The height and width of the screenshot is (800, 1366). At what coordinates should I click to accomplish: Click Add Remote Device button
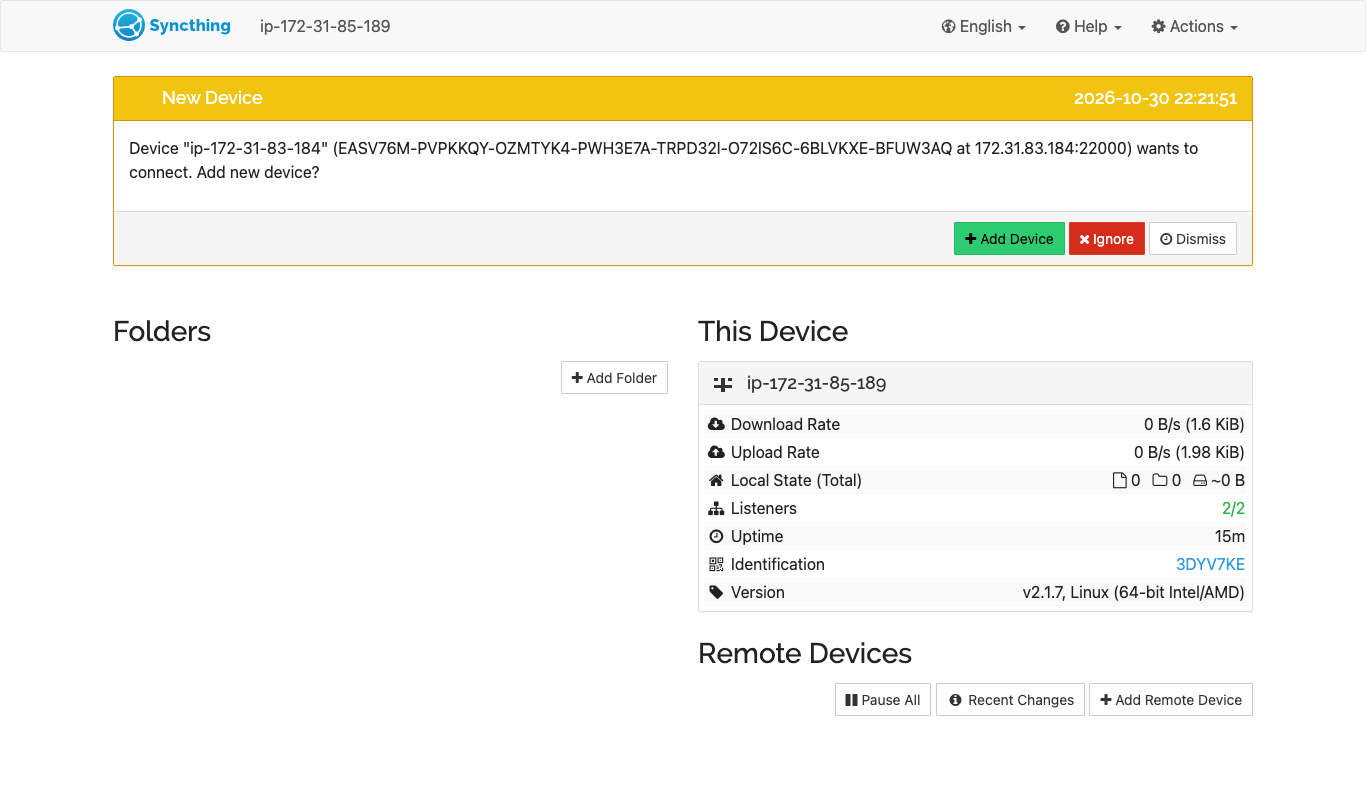pos(1171,700)
